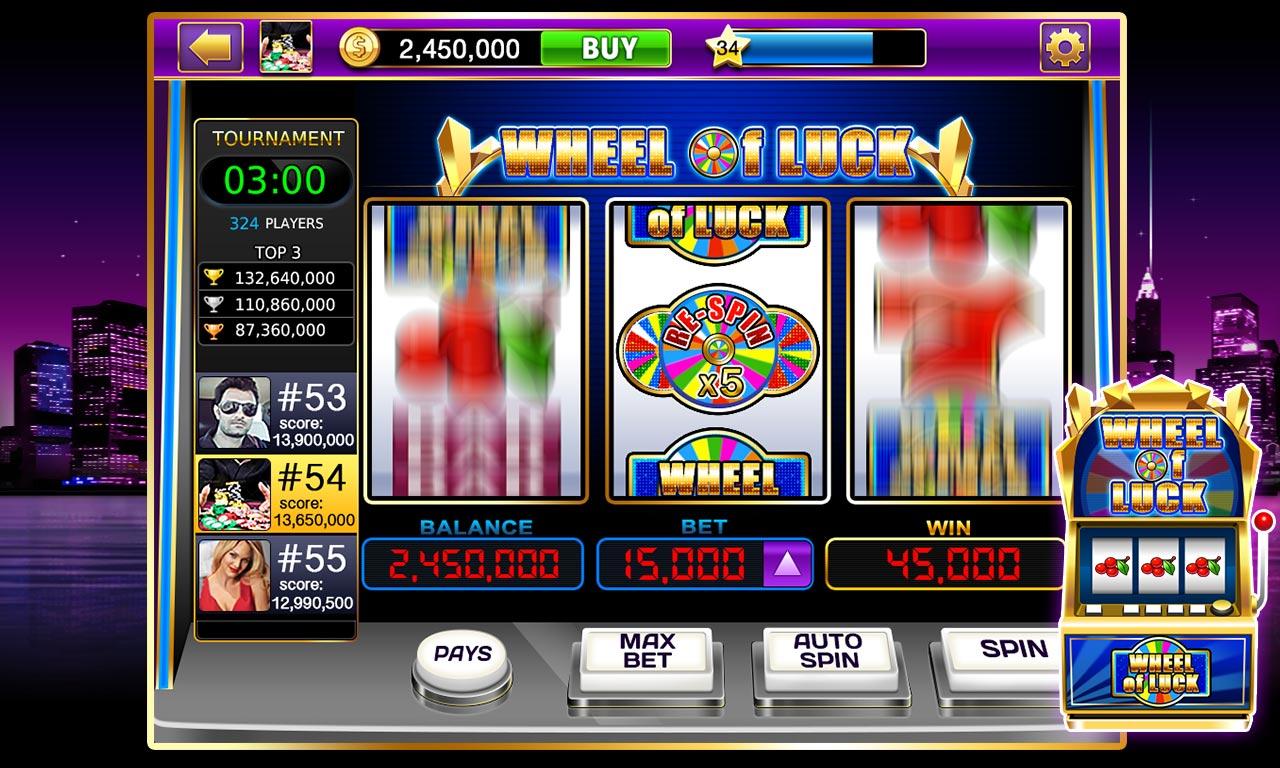1280x768 pixels.
Task: View rank #53 player with sunglasses
Action: (276, 413)
